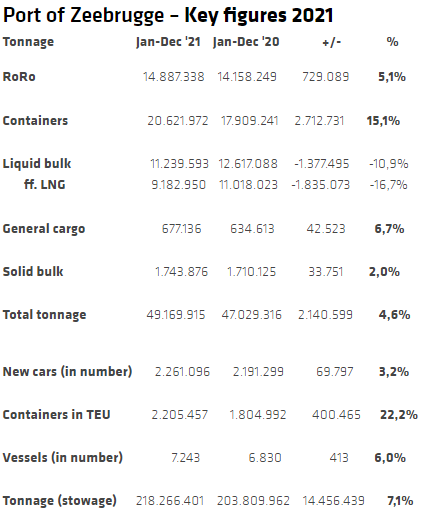Click the % column header

[392, 42]
